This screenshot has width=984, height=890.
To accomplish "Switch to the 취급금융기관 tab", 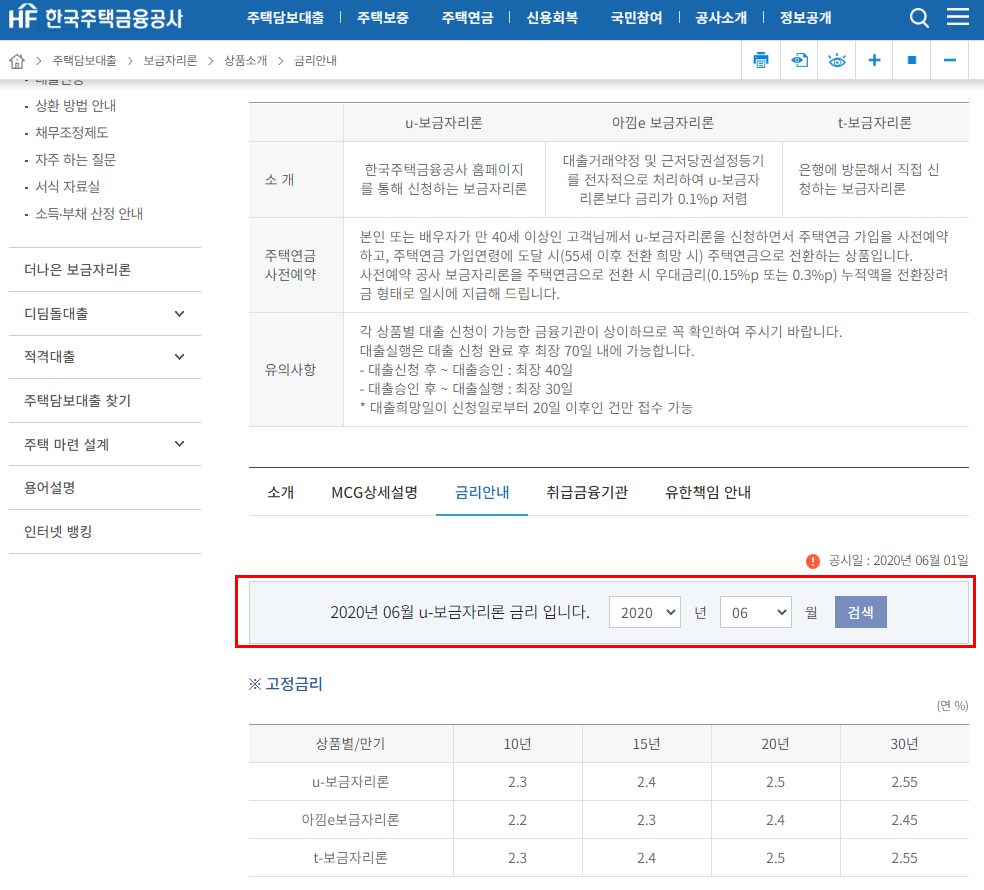I will (587, 493).
